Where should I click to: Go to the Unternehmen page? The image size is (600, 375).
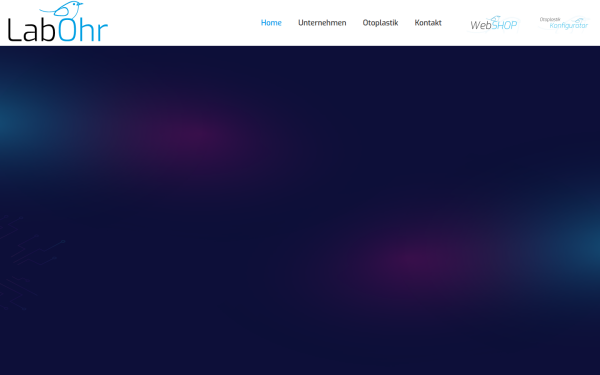(322, 23)
